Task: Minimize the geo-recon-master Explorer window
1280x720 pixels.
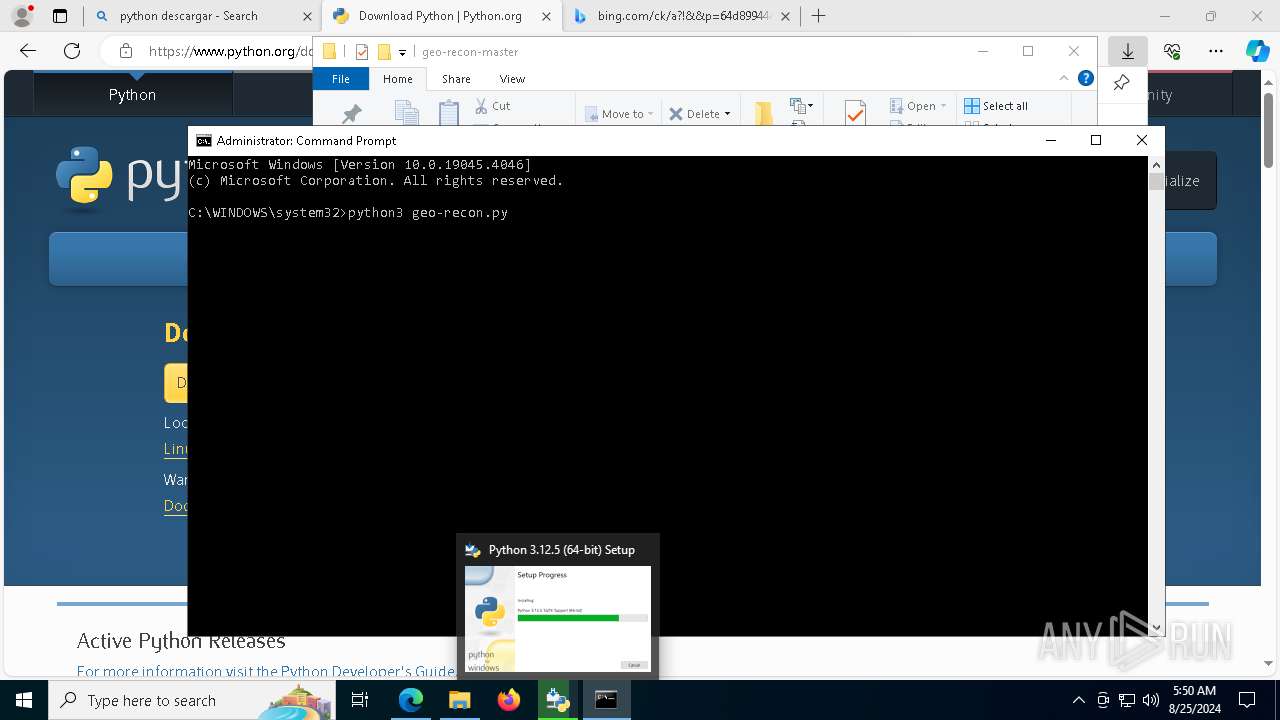Action: pos(982,51)
